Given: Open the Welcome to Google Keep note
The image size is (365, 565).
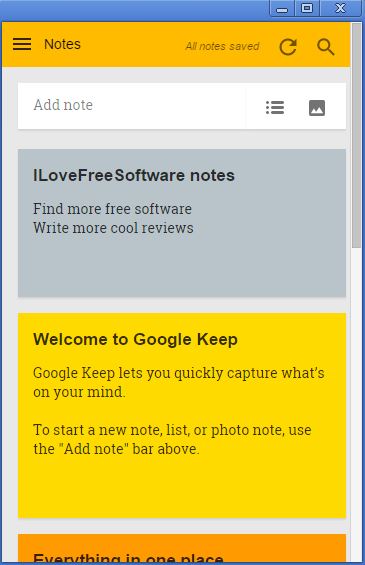Looking at the screenshot, I should tap(182, 415).
